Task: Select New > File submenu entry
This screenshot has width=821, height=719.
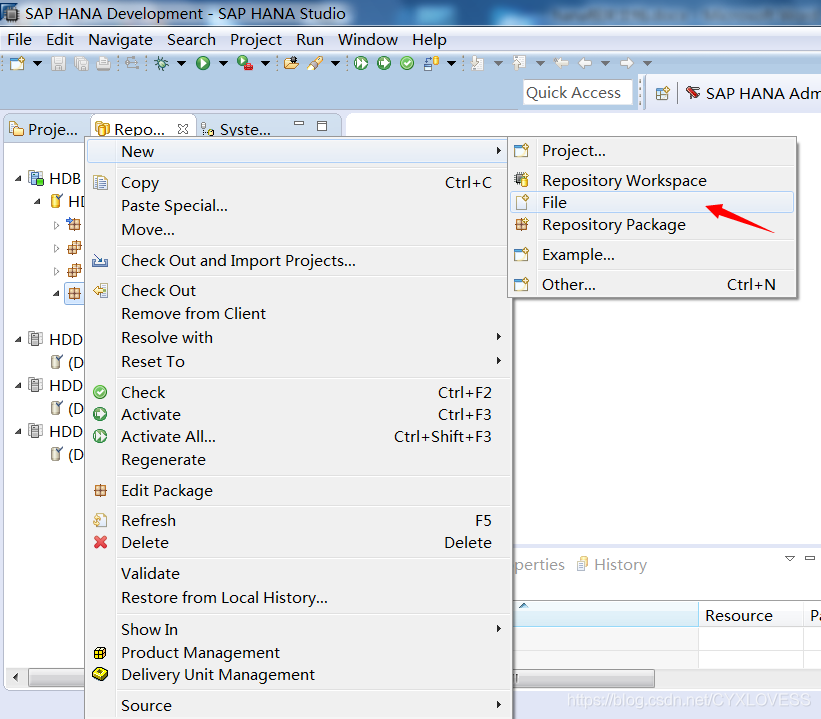Action: click(652, 203)
